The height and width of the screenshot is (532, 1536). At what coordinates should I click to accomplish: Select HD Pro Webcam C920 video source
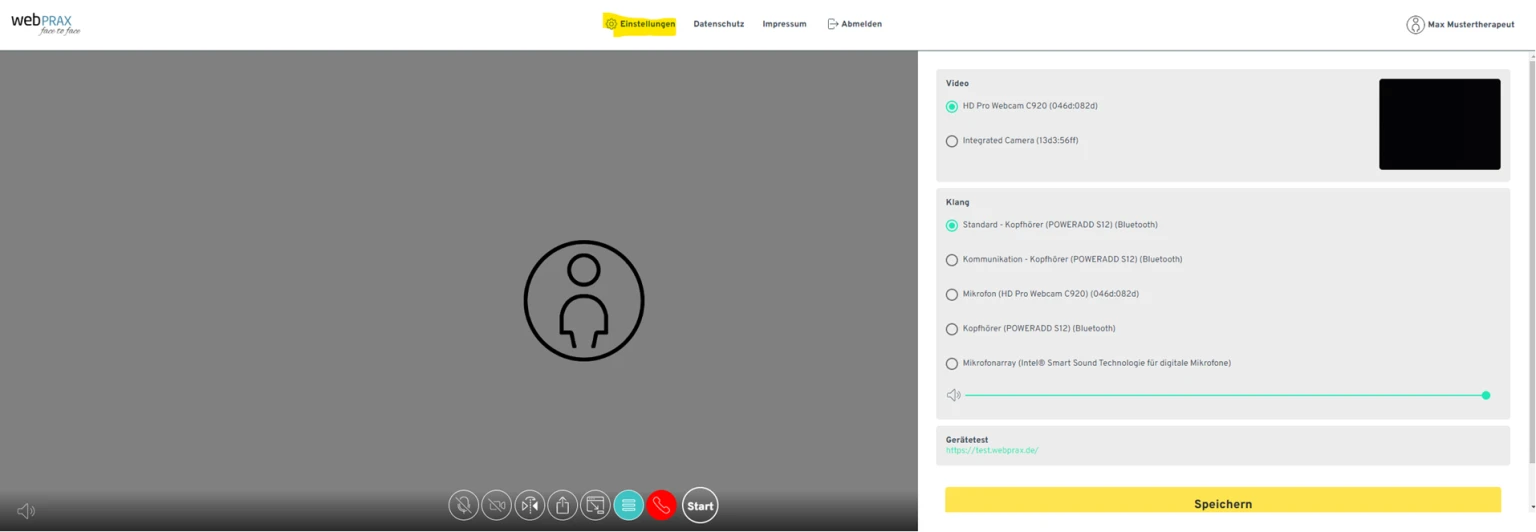point(952,107)
